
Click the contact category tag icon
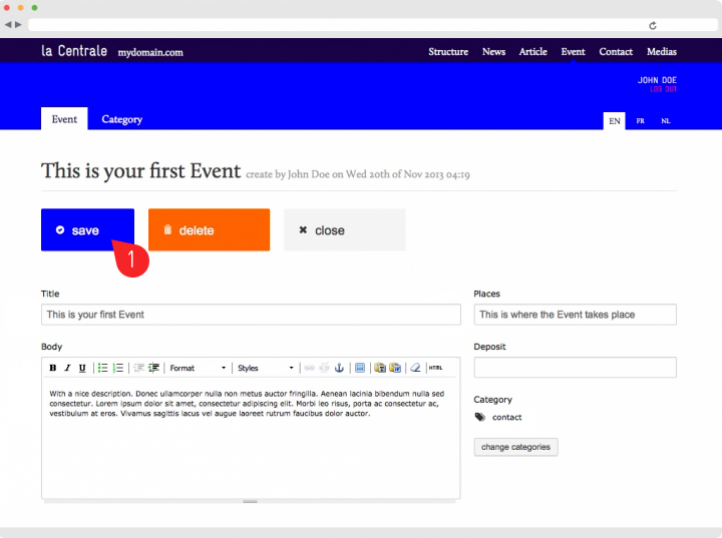tap(480, 417)
